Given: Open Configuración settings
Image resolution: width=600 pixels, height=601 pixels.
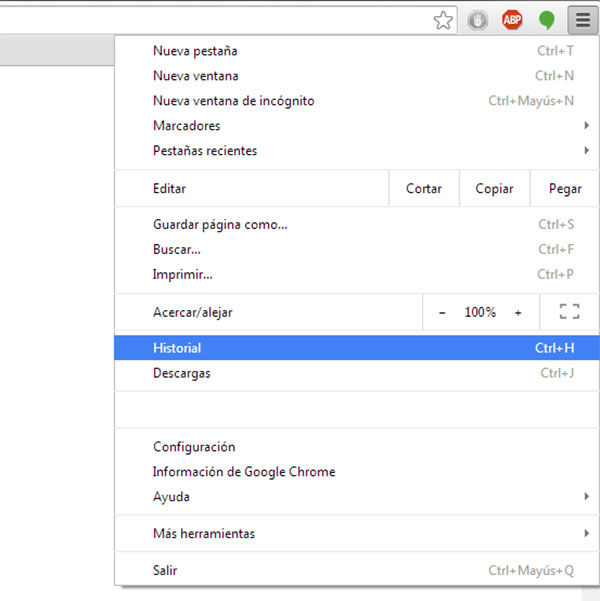Looking at the screenshot, I should [194, 447].
